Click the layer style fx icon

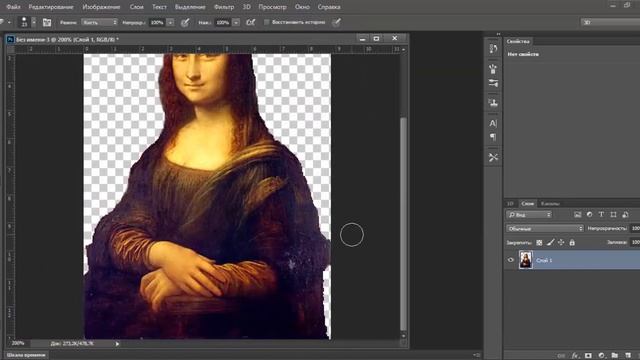coord(575,356)
